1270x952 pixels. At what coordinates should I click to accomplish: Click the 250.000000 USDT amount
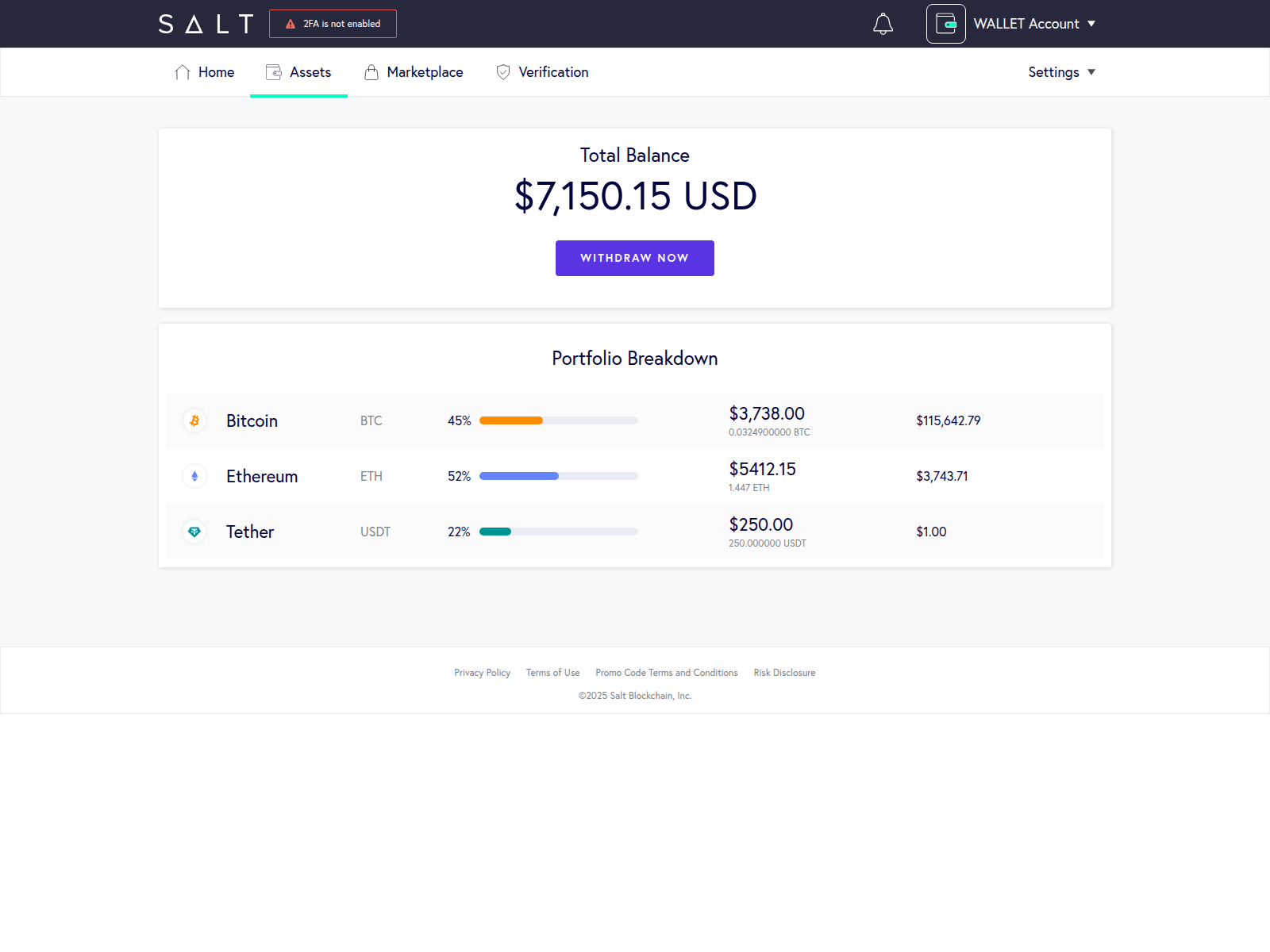(768, 543)
